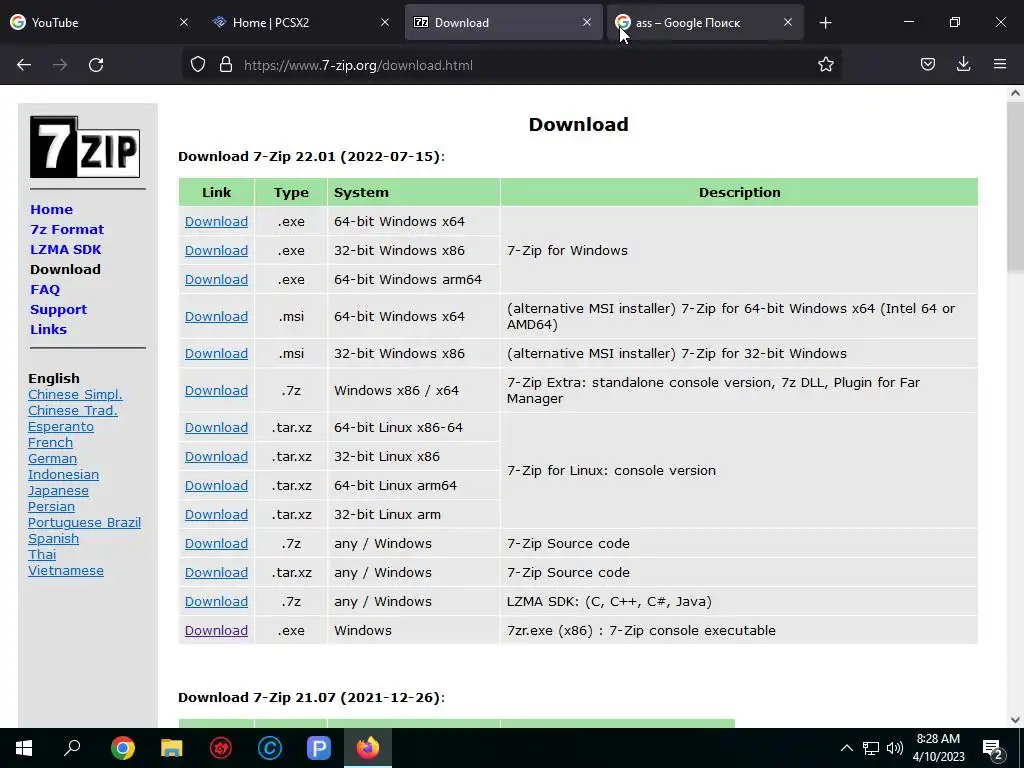The width and height of the screenshot is (1024, 768).
Task: Open the network tray icon
Action: 871,748
